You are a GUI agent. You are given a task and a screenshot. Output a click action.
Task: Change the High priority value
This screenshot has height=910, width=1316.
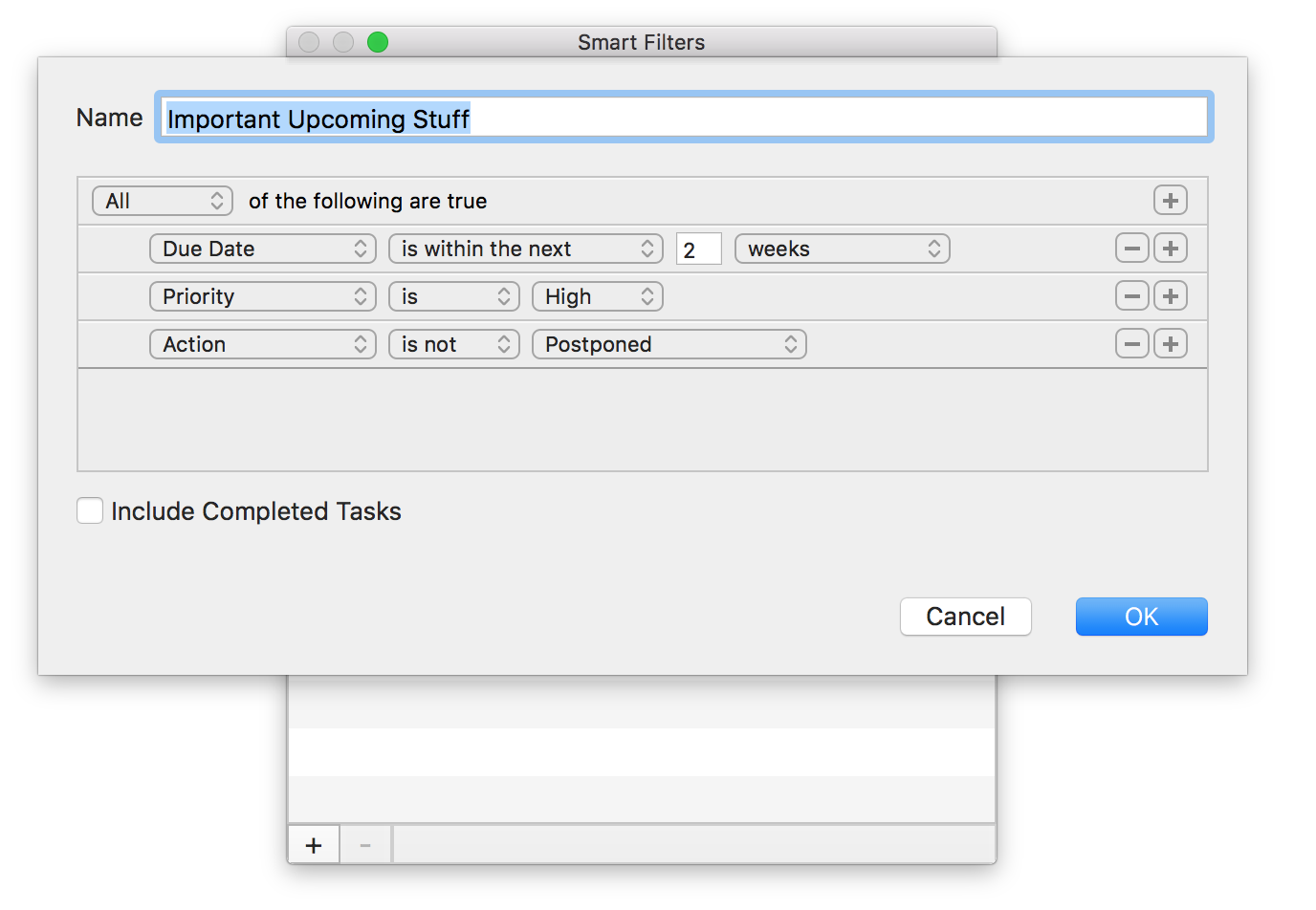coord(597,296)
